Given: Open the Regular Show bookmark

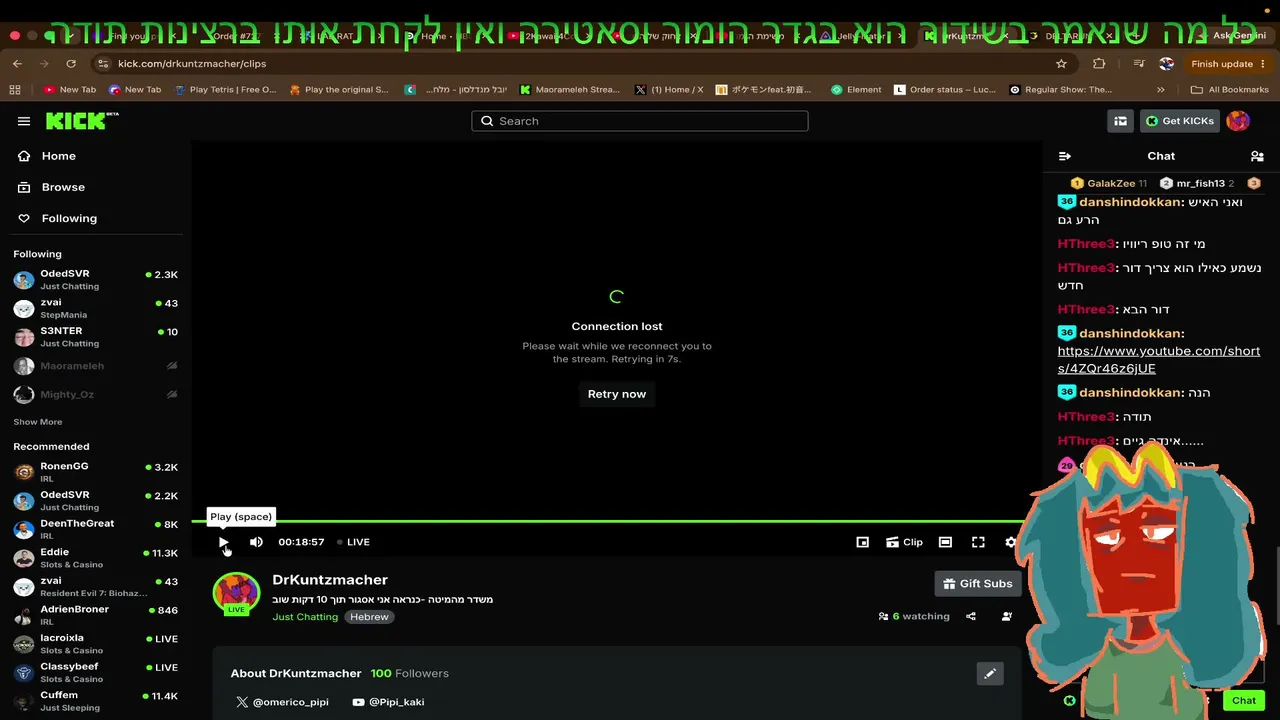Looking at the screenshot, I should point(1060,89).
